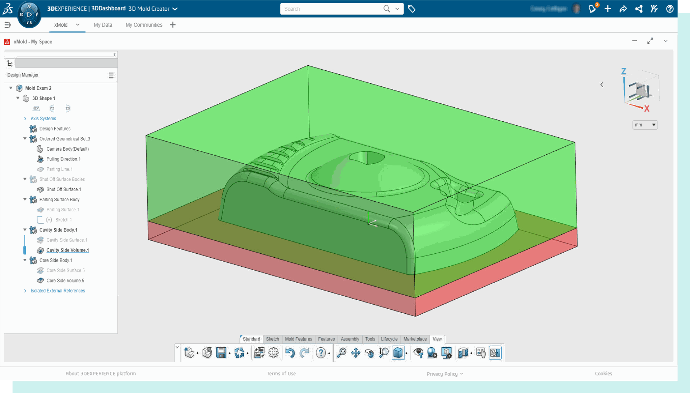Screen dimensions: 690x394
Task: Click the icon second from toolbar right end
Action: click(481, 353)
